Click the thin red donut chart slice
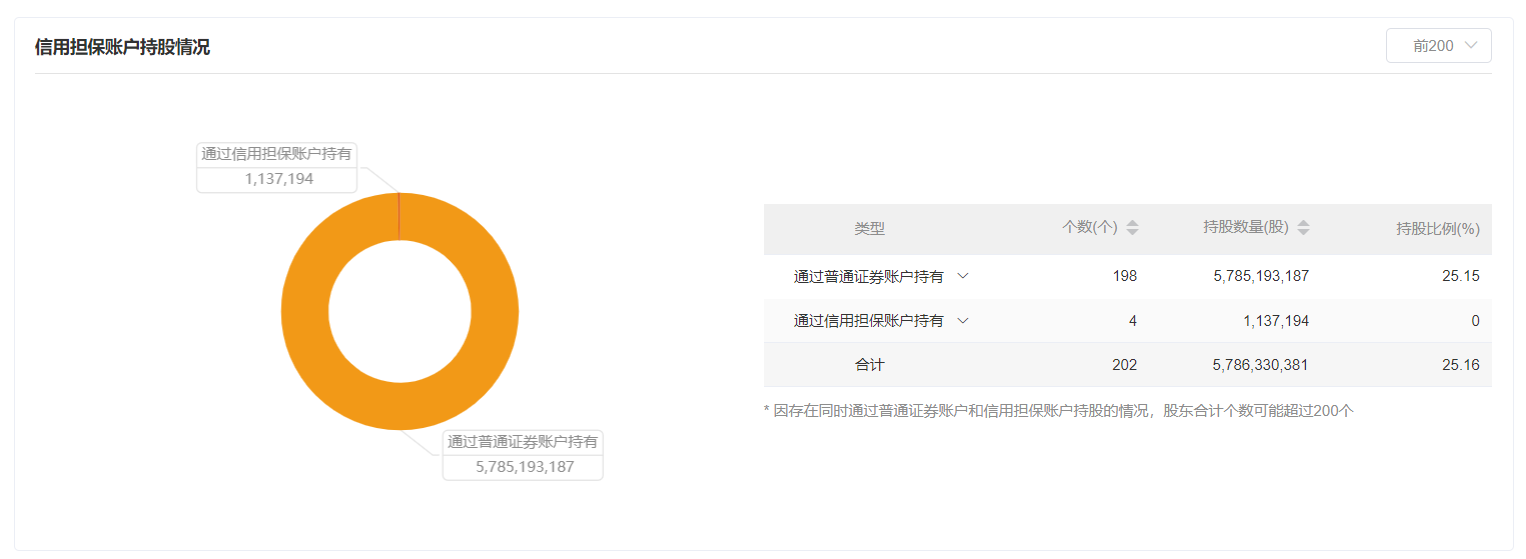This screenshot has height=559, width=1526. (x=399, y=216)
